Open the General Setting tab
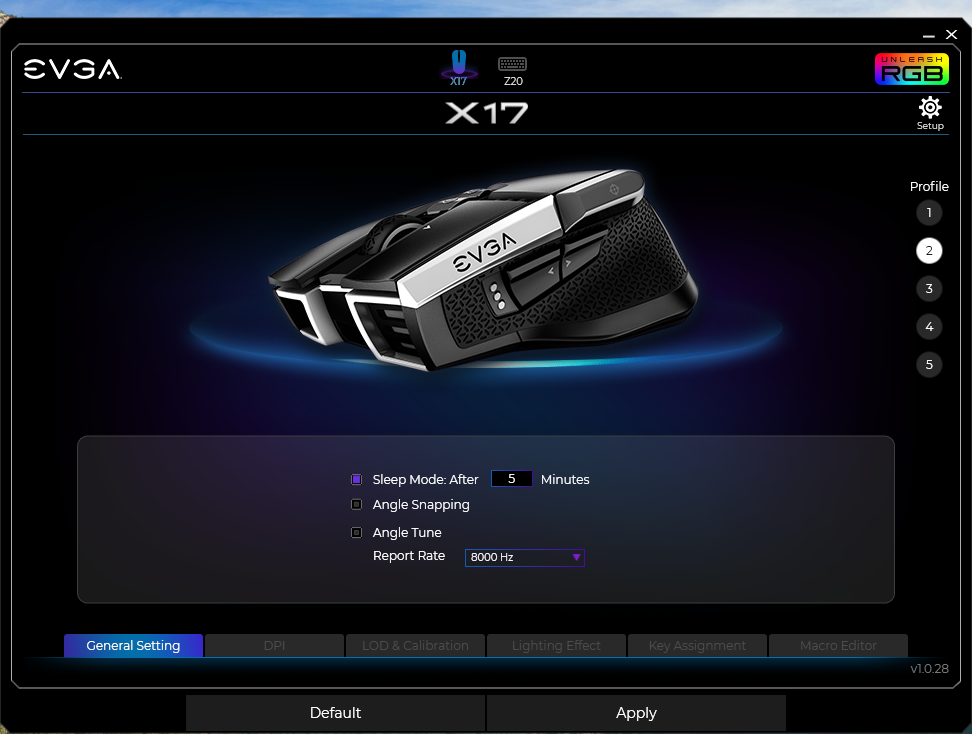This screenshot has height=734, width=972. [133, 645]
